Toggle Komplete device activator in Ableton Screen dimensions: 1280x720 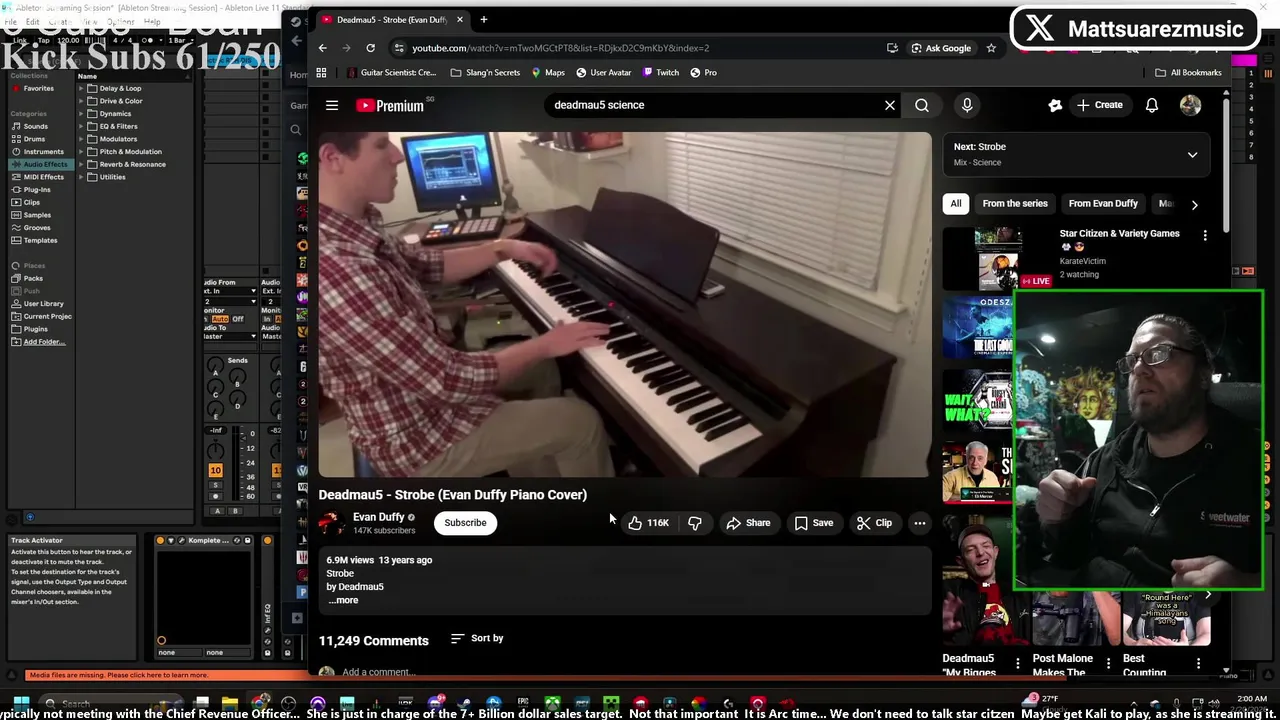click(x=160, y=541)
